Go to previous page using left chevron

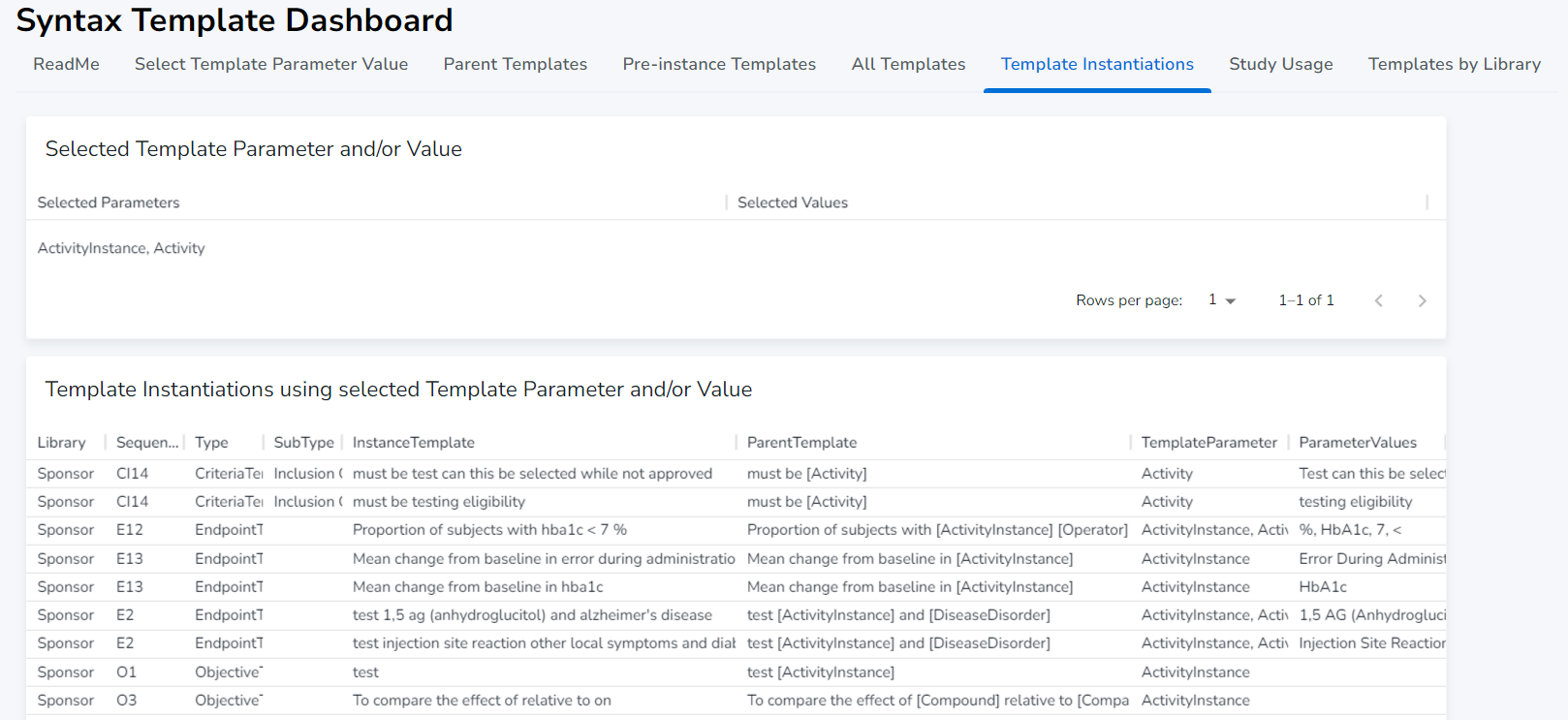pos(1378,300)
